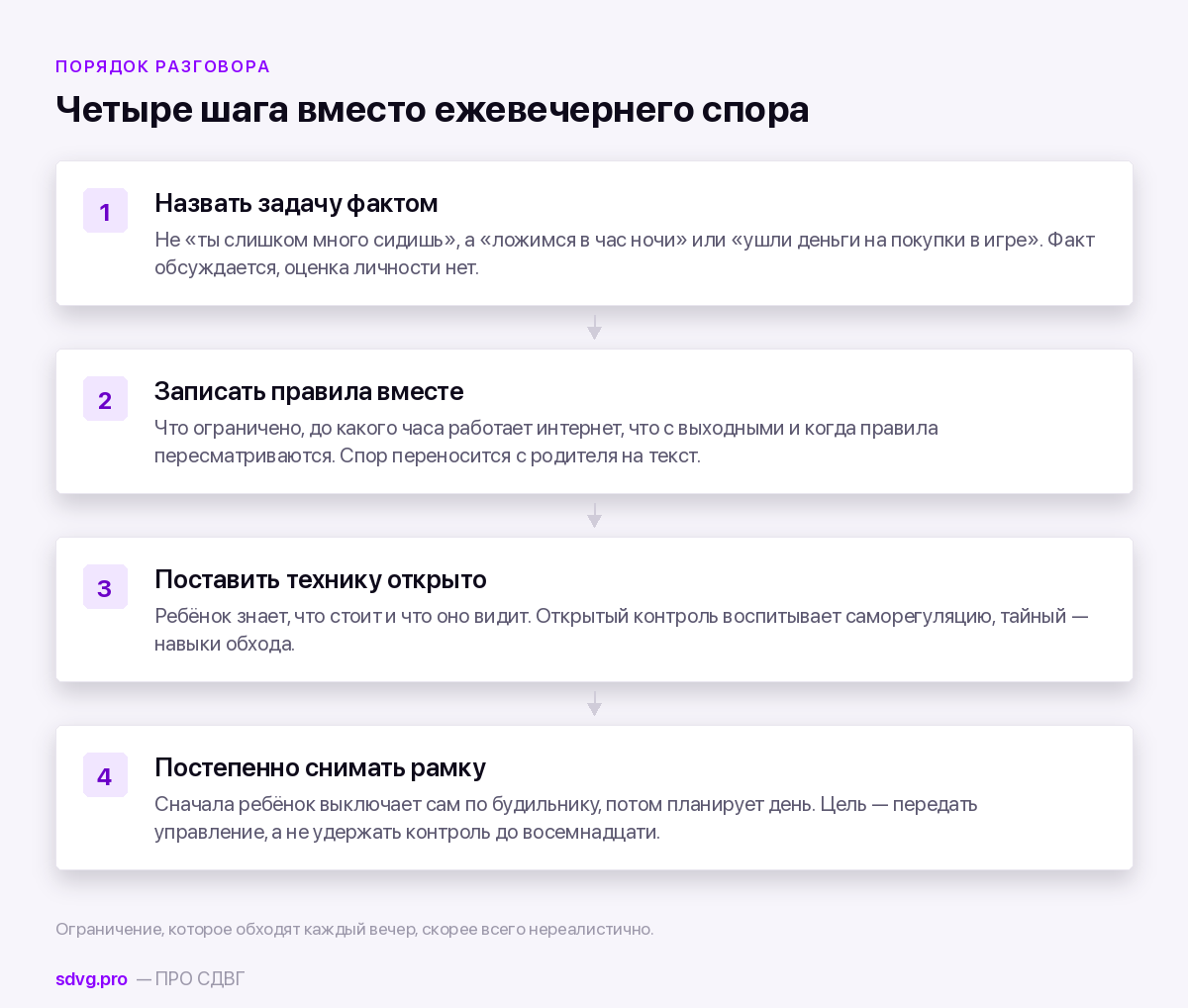The image size is (1188, 1008).
Task: Click the heading «Назвать задачу фактом»
Action: tap(296, 203)
